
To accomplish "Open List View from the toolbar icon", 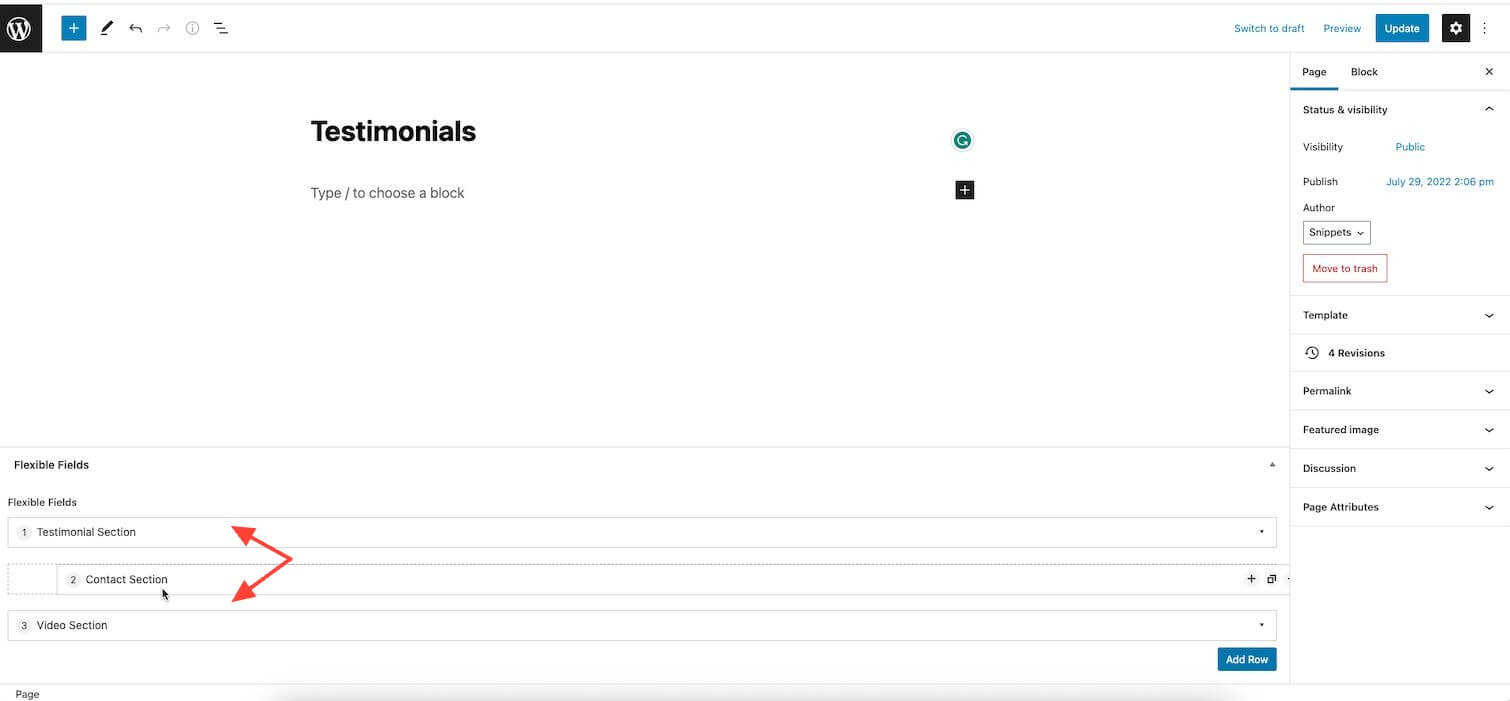I will 220,27.
